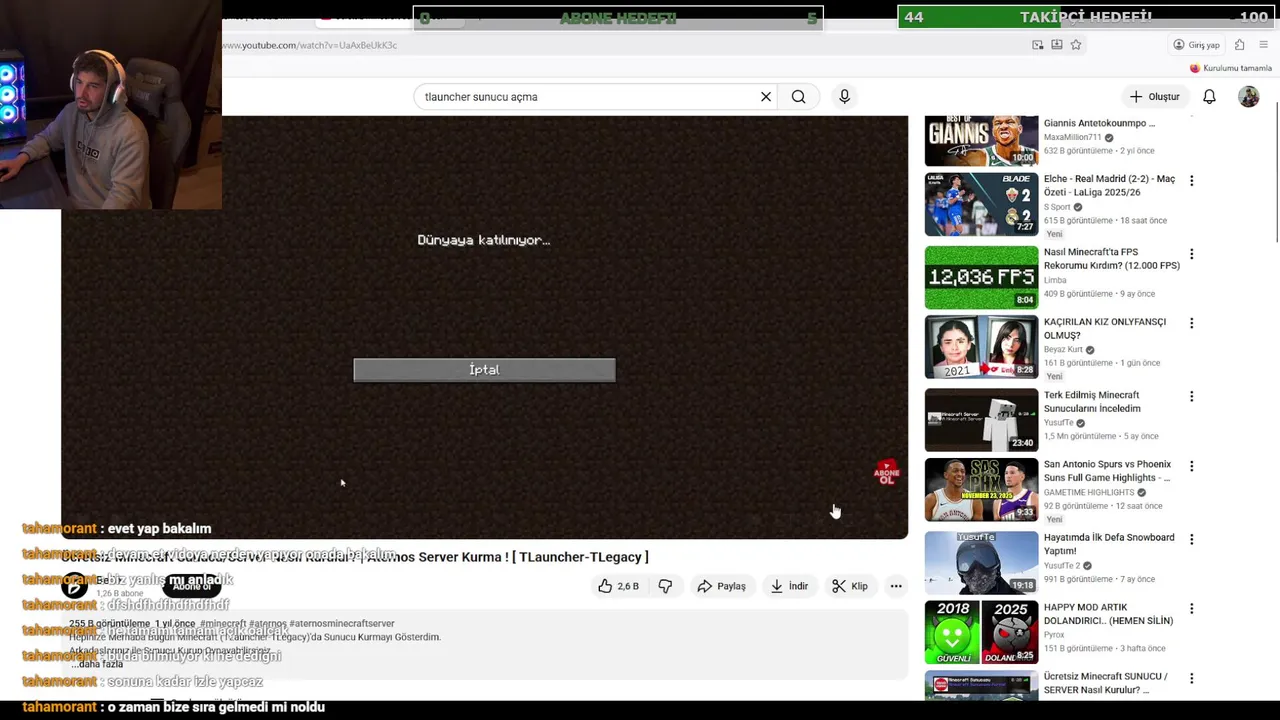Click the channel name 'Pyrox'

click(x=1055, y=634)
